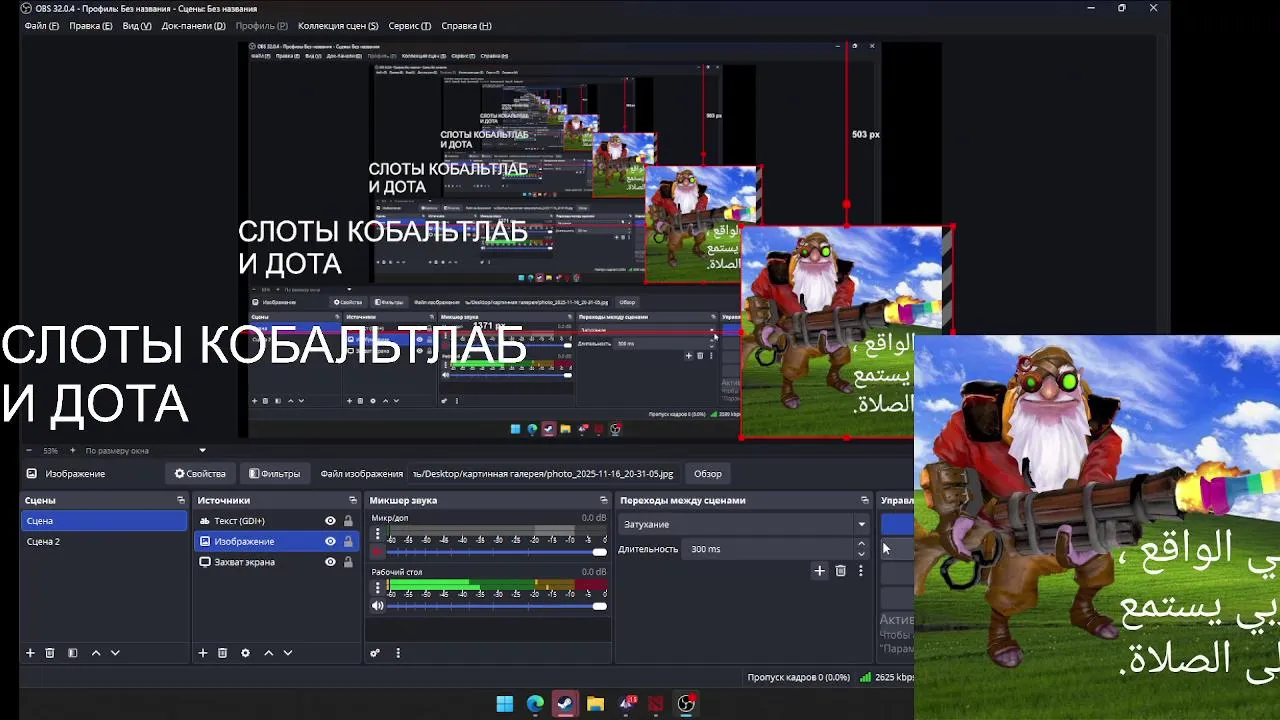The image size is (1280, 720).
Task: Open the Вид menu
Action: [x=137, y=26]
